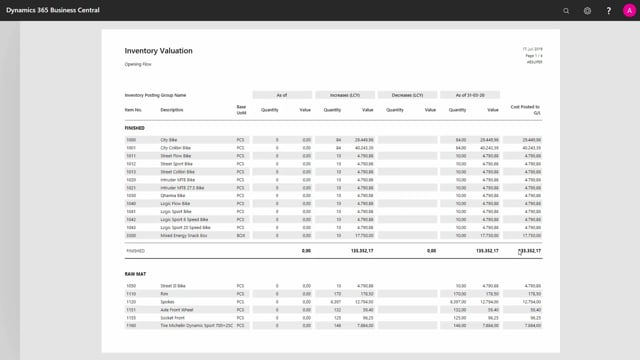Open the search magnifier in the top bar
Viewport: 640px width, 360px height.
point(566,11)
